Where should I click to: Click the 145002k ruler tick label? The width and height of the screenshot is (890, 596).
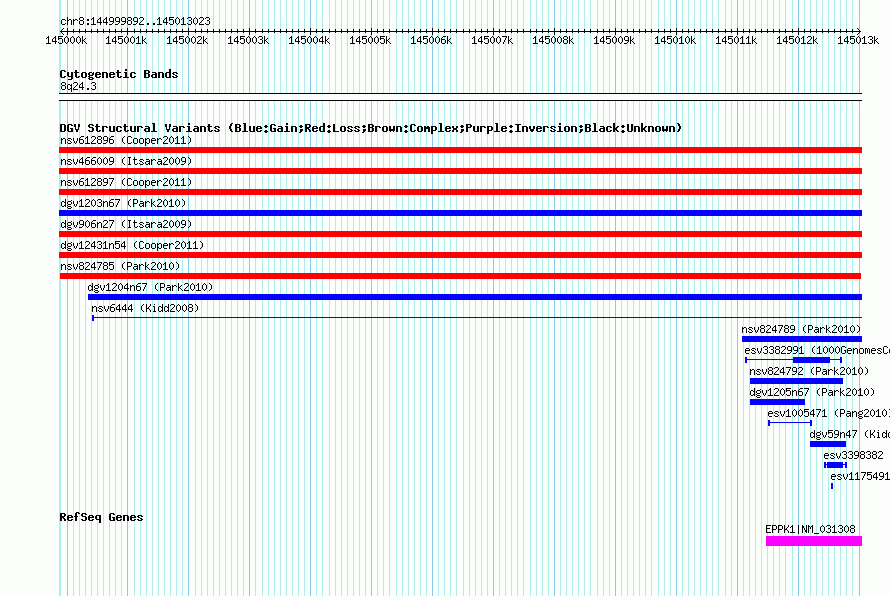coord(187,40)
